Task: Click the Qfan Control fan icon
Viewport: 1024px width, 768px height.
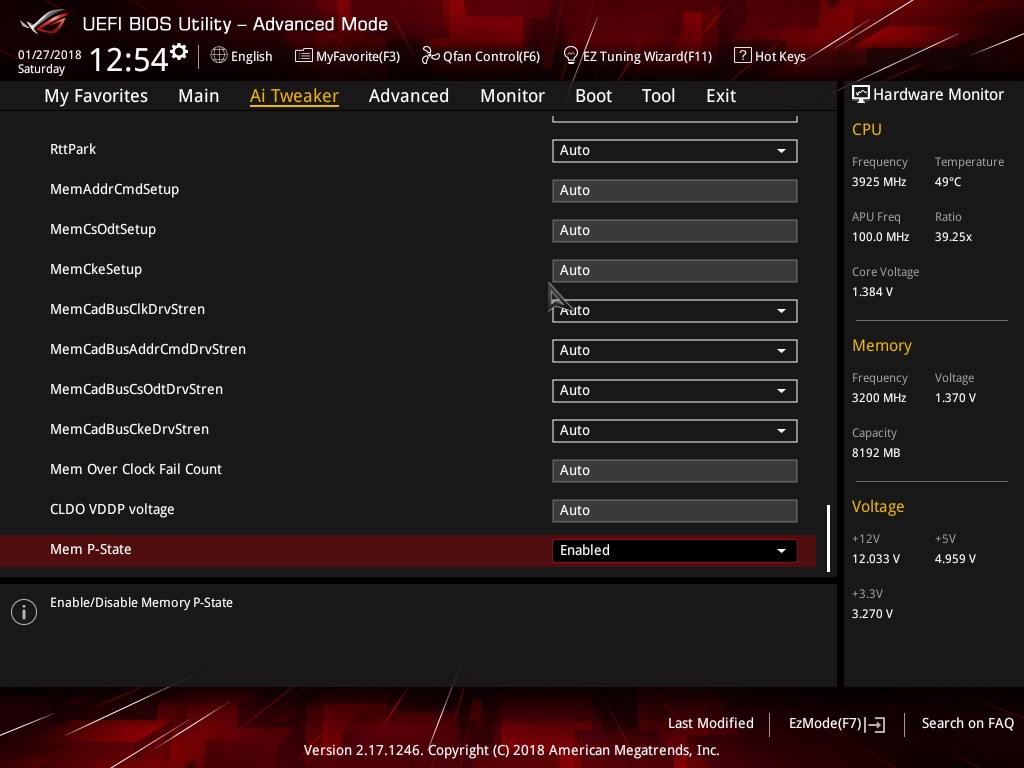Action: pos(430,56)
